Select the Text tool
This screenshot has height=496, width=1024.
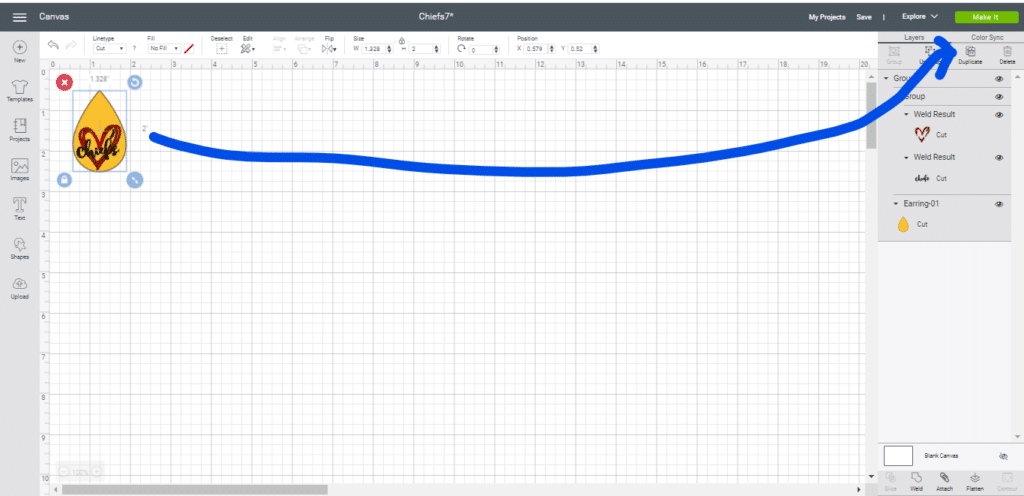19,208
